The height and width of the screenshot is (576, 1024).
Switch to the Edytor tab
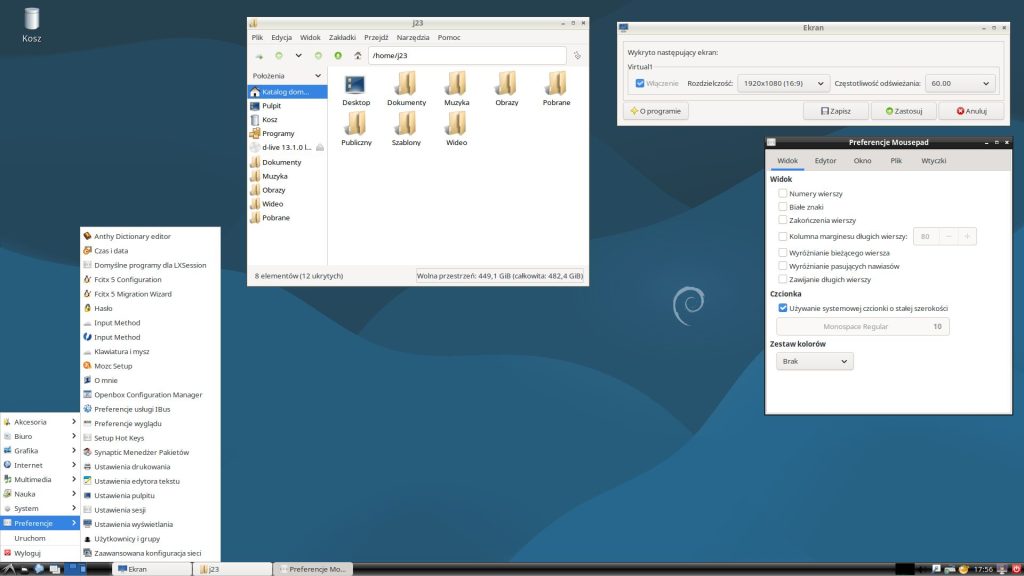tap(825, 160)
